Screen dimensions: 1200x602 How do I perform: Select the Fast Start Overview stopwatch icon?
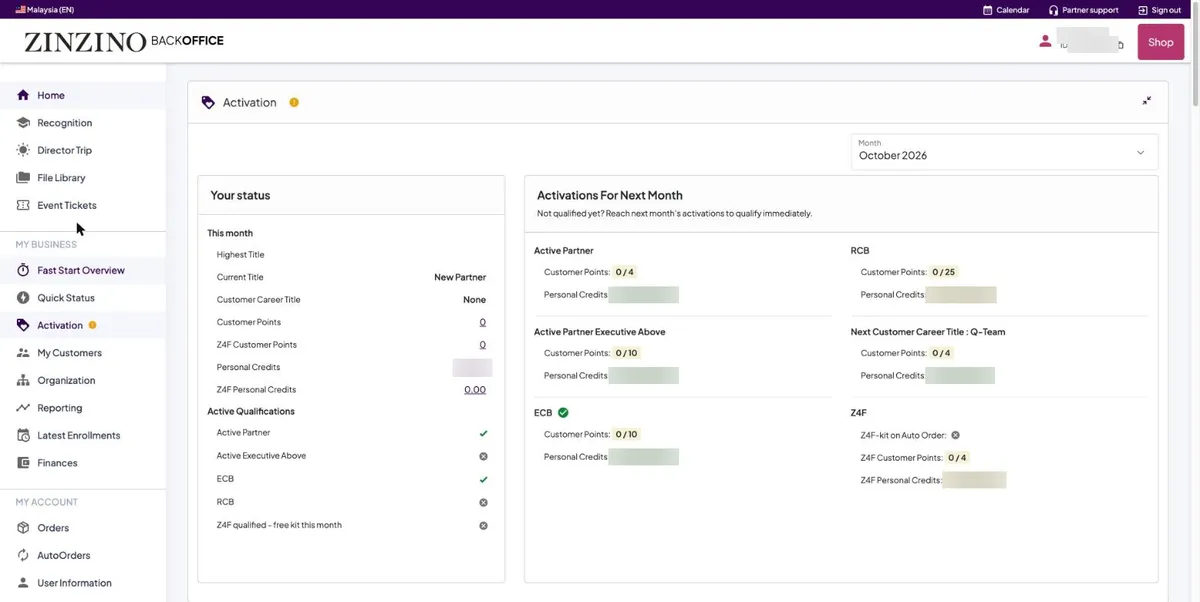tap(23, 270)
